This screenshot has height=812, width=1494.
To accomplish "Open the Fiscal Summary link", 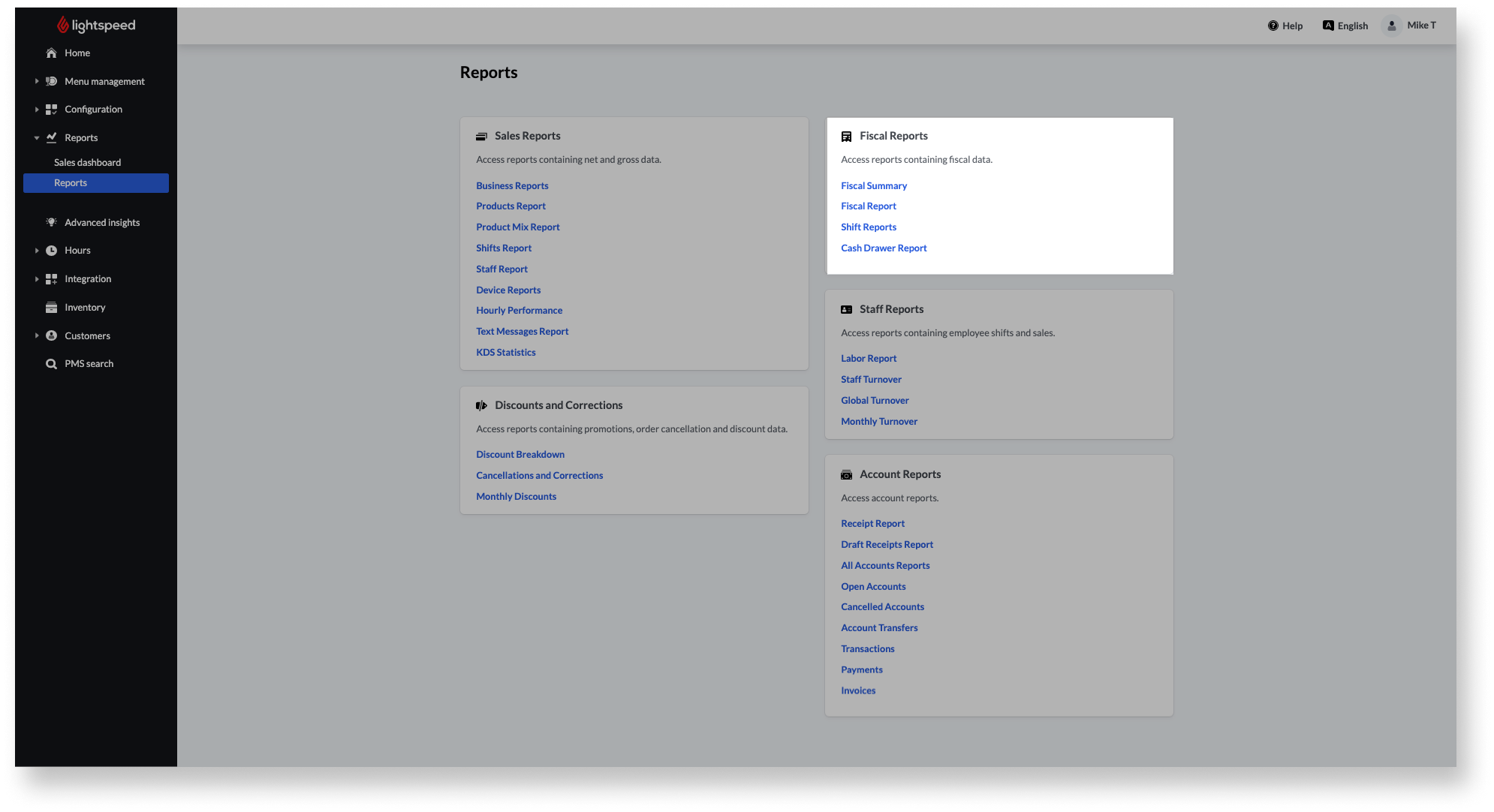I will (x=874, y=186).
